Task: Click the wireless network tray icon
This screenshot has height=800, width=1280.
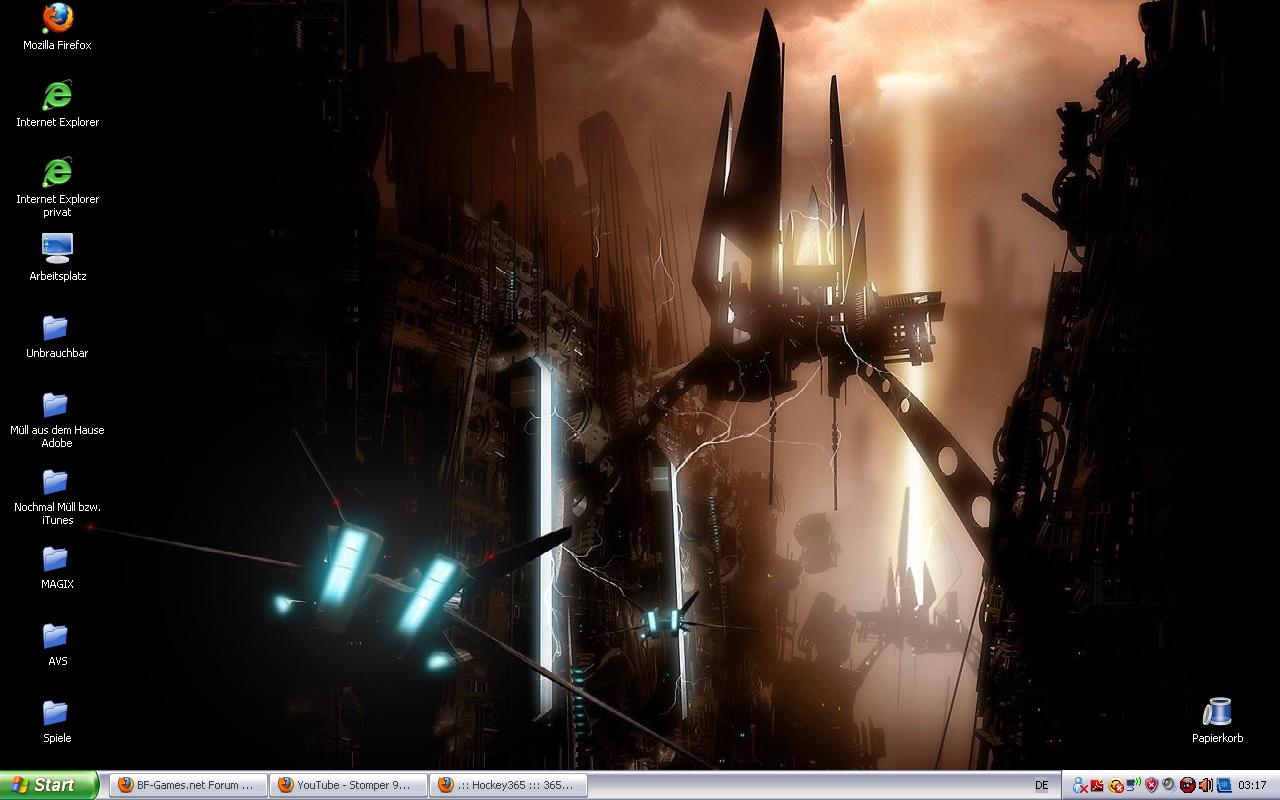Action: pyautogui.click(x=1133, y=784)
